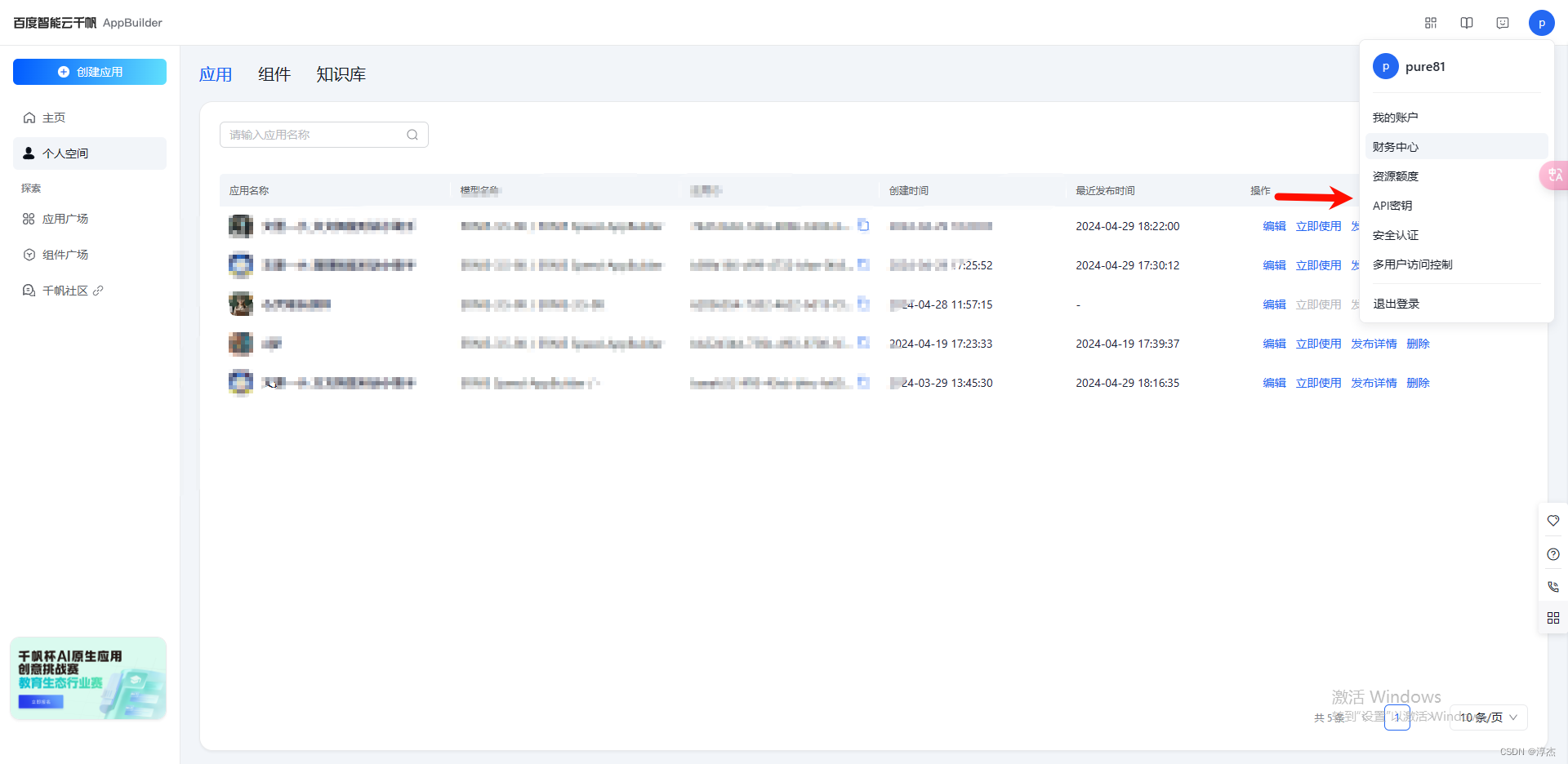
Task: Click the grid icon beside 应用广场
Action: point(29,219)
